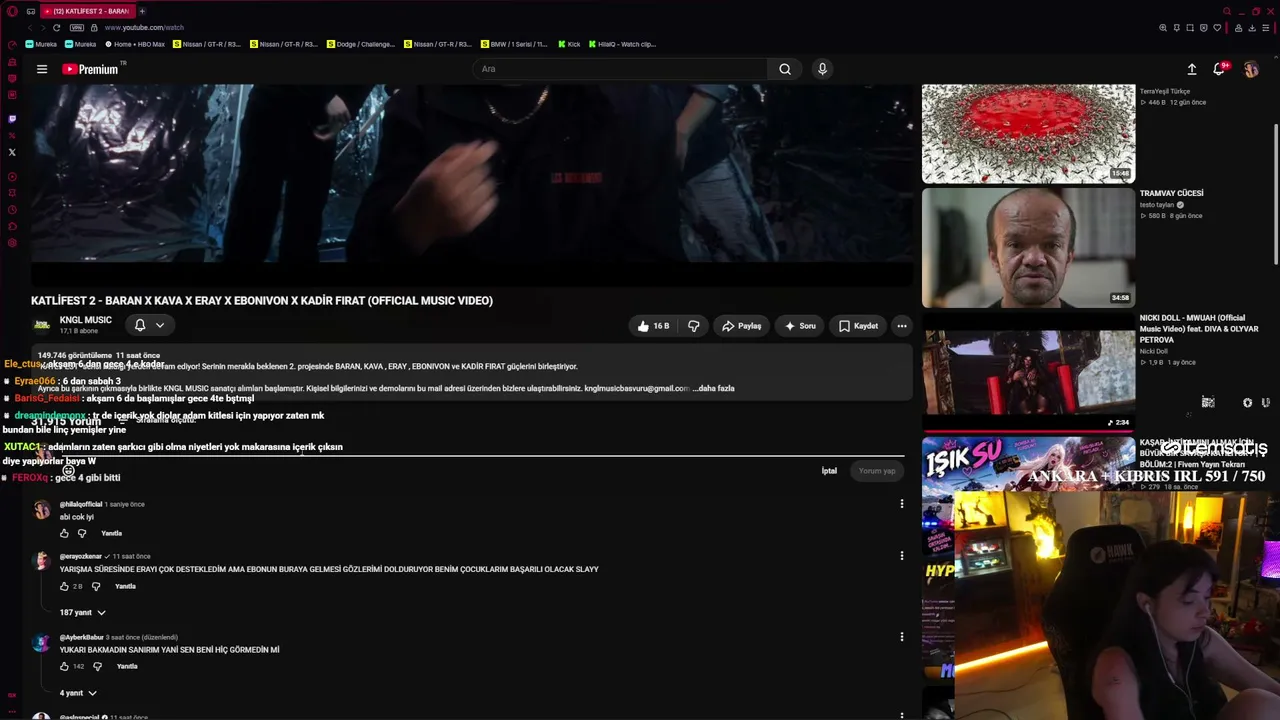This screenshot has width=1280, height=720.
Task: Open the hilalqofficial profile avatar
Action: [42, 510]
